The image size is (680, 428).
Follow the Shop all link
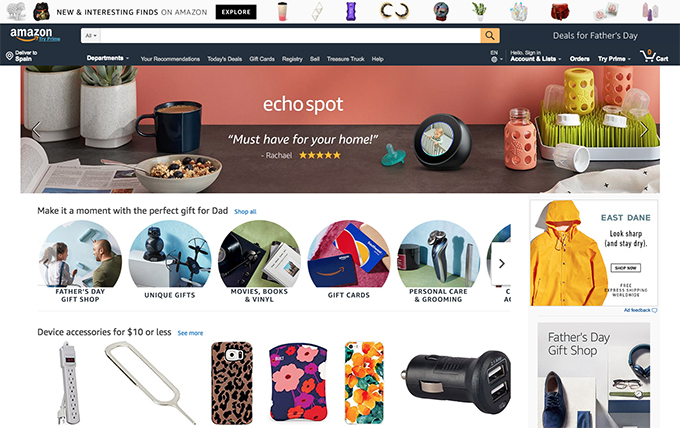[x=245, y=212]
